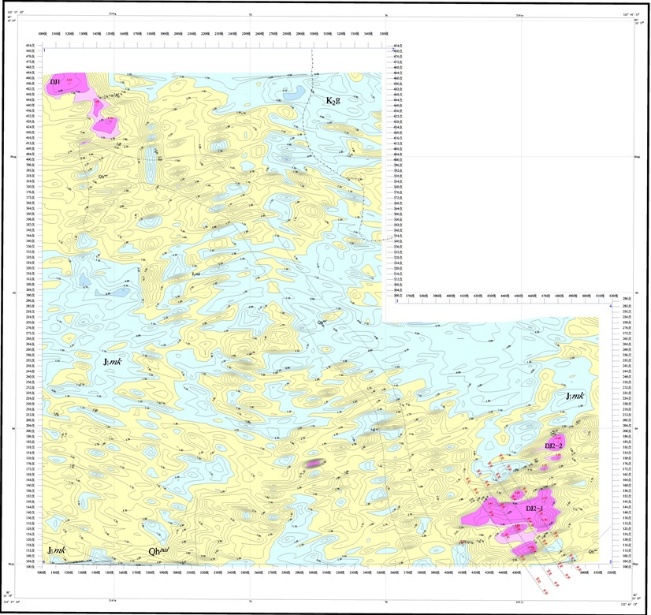Click the small isolated magenta anomaly mid-map
The height and width of the screenshot is (615, 651).
315,463
